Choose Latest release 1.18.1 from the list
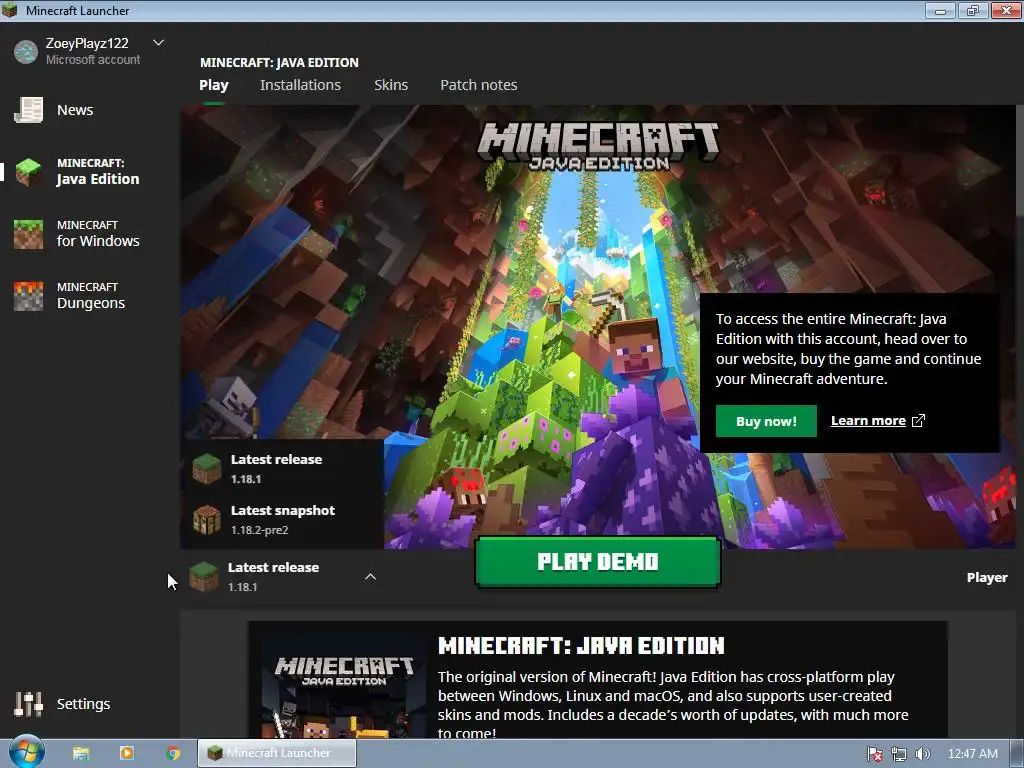Viewport: 1024px width, 768px height. click(282, 468)
